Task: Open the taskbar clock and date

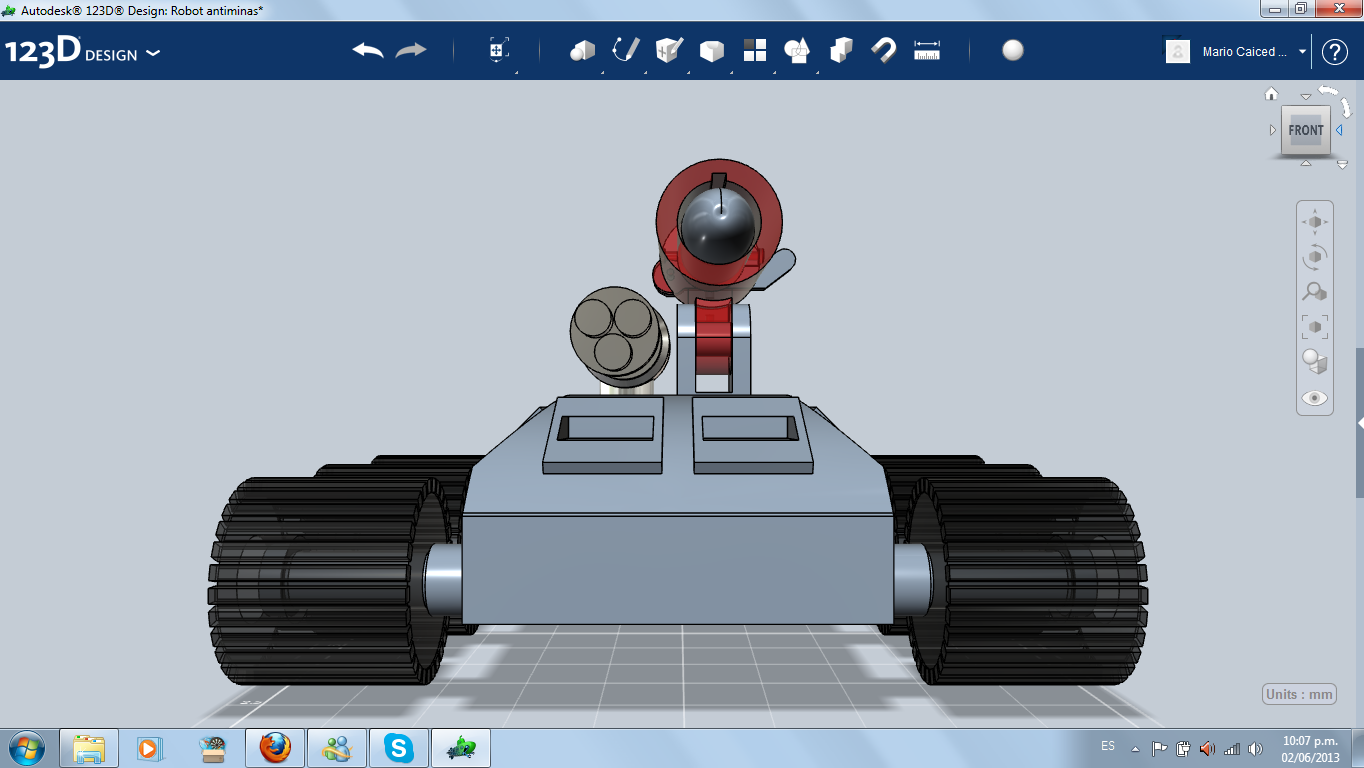Action: click(x=1310, y=748)
